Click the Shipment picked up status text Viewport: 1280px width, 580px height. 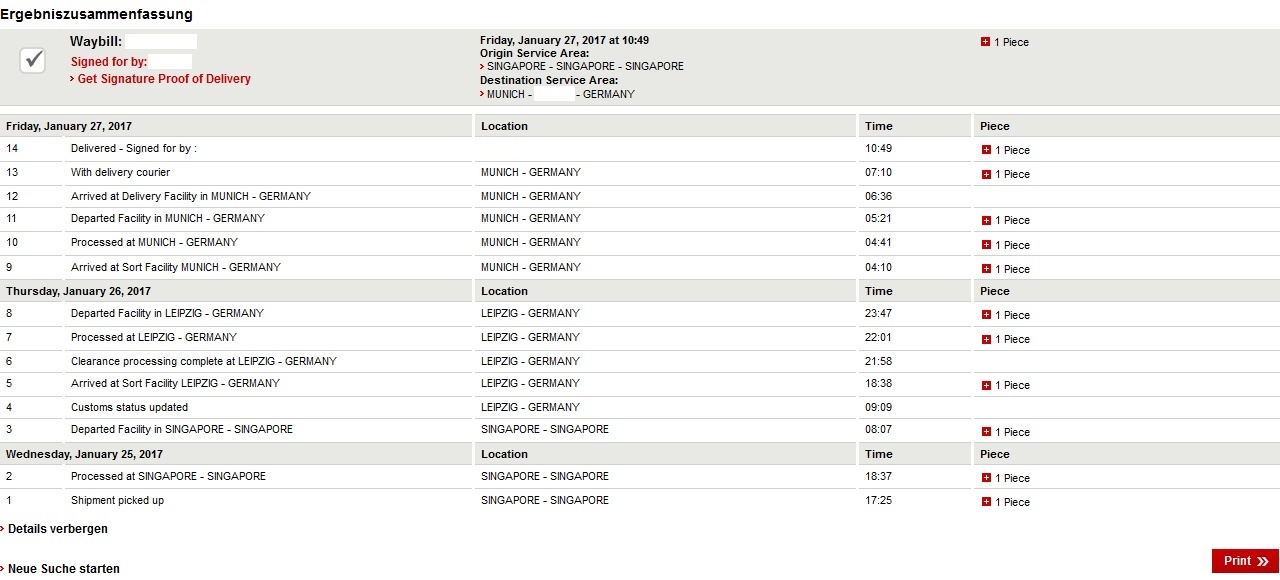(x=117, y=500)
